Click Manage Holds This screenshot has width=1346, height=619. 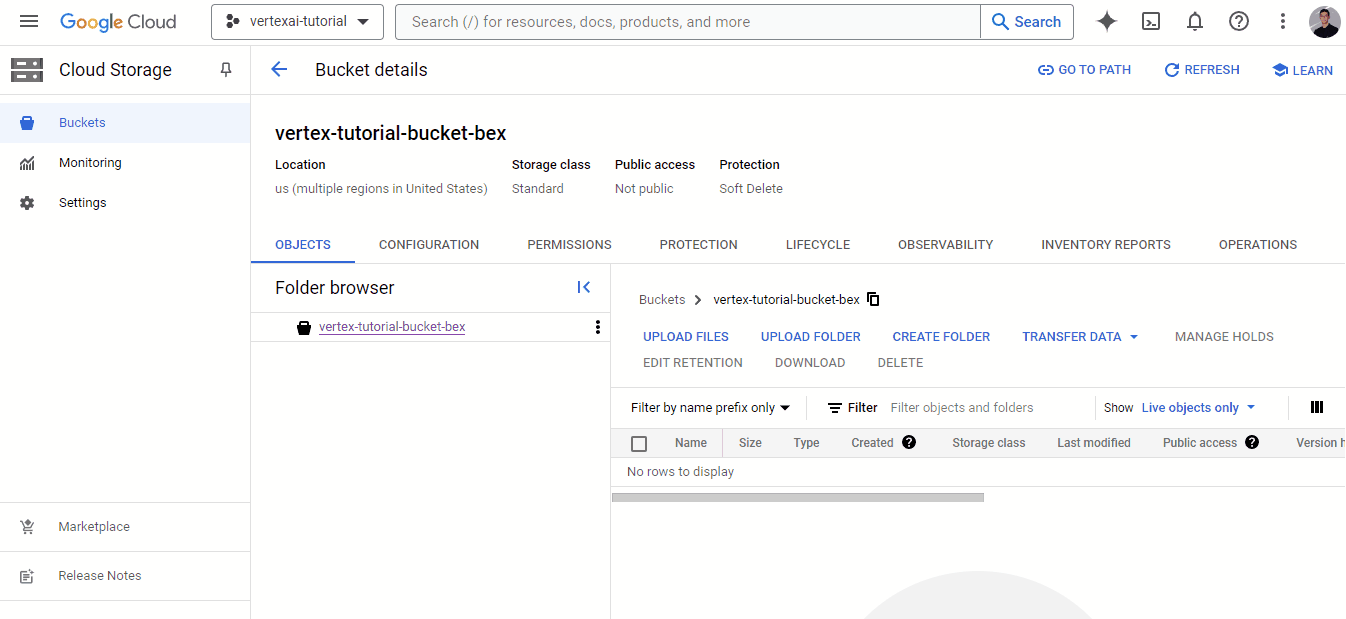[x=1224, y=337]
